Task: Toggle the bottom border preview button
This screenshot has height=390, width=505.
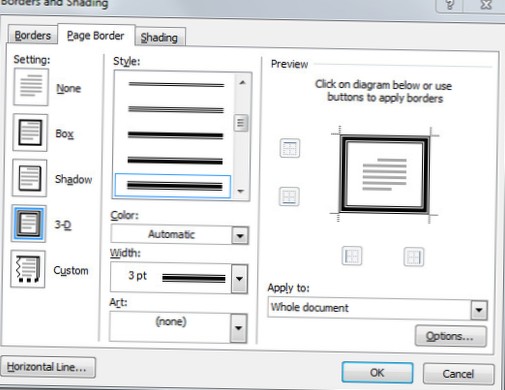Action: pyautogui.click(x=289, y=196)
